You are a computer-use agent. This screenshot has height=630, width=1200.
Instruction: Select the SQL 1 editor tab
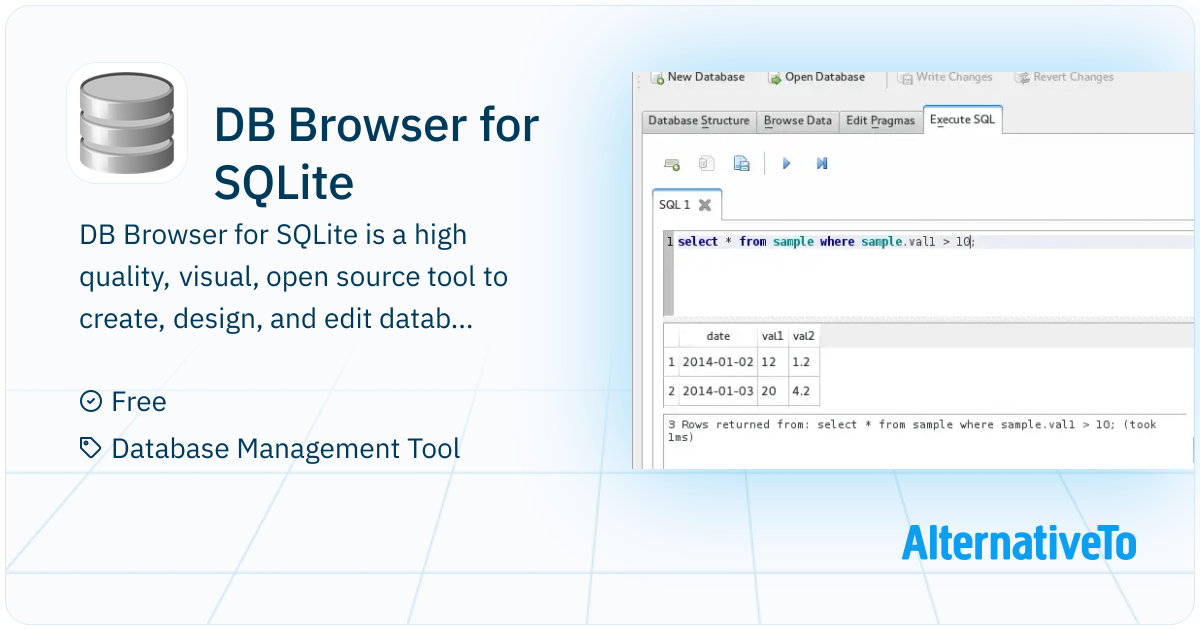(686, 205)
